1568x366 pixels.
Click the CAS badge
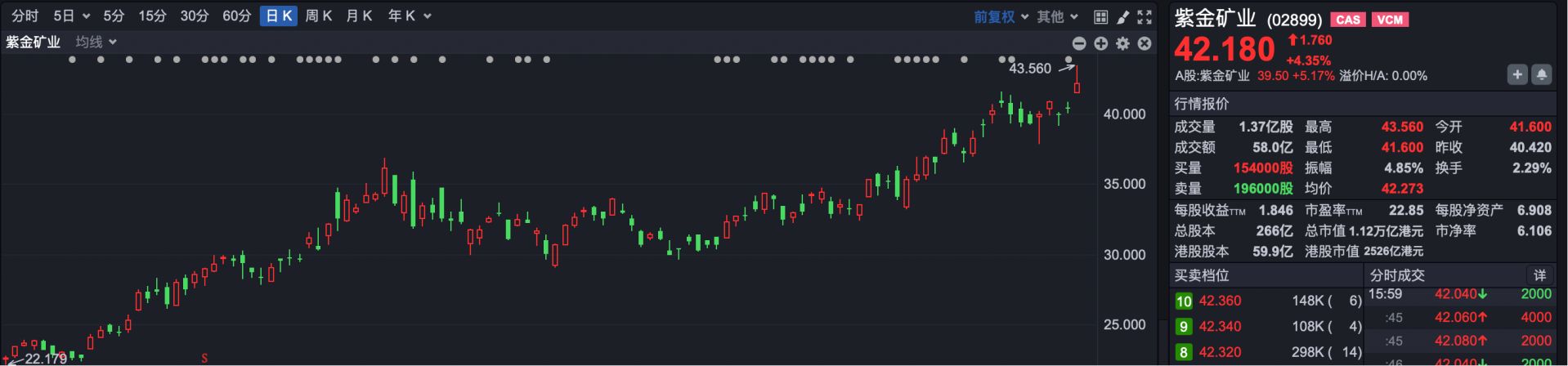tap(1347, 20)
